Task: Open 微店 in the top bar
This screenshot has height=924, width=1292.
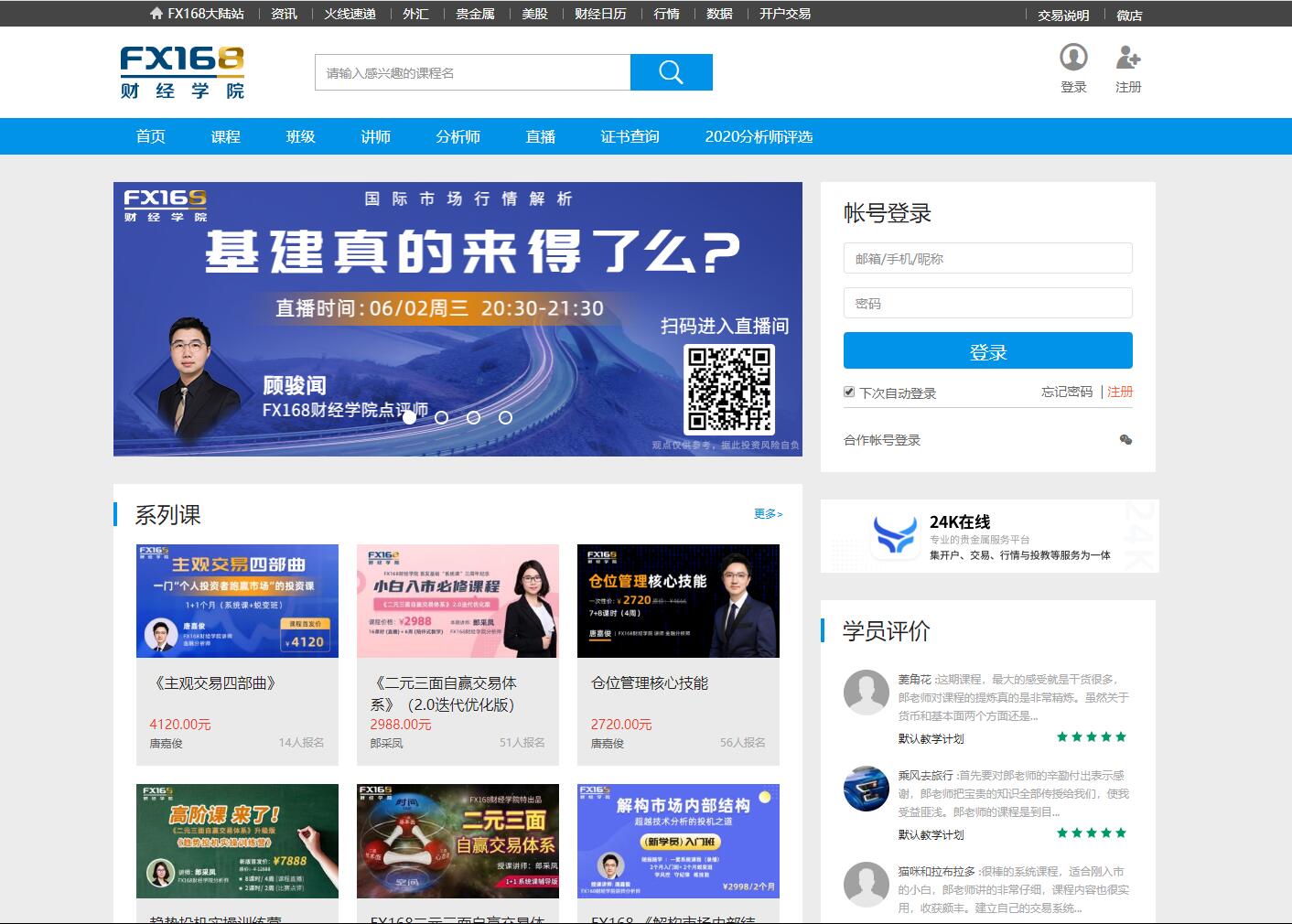Action: tap(1129, 16)
